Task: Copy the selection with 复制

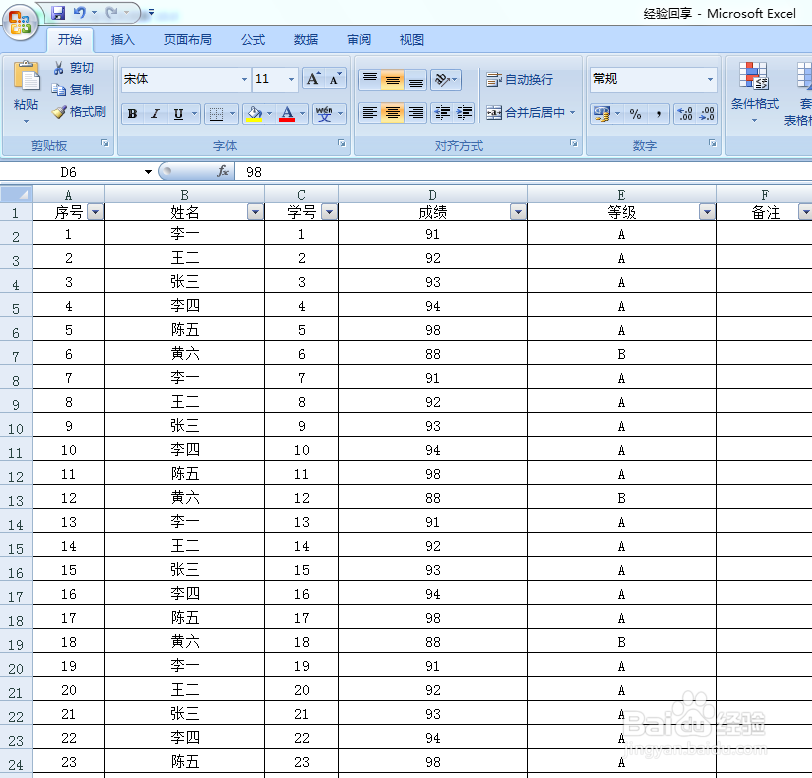Action: [74, 90]
